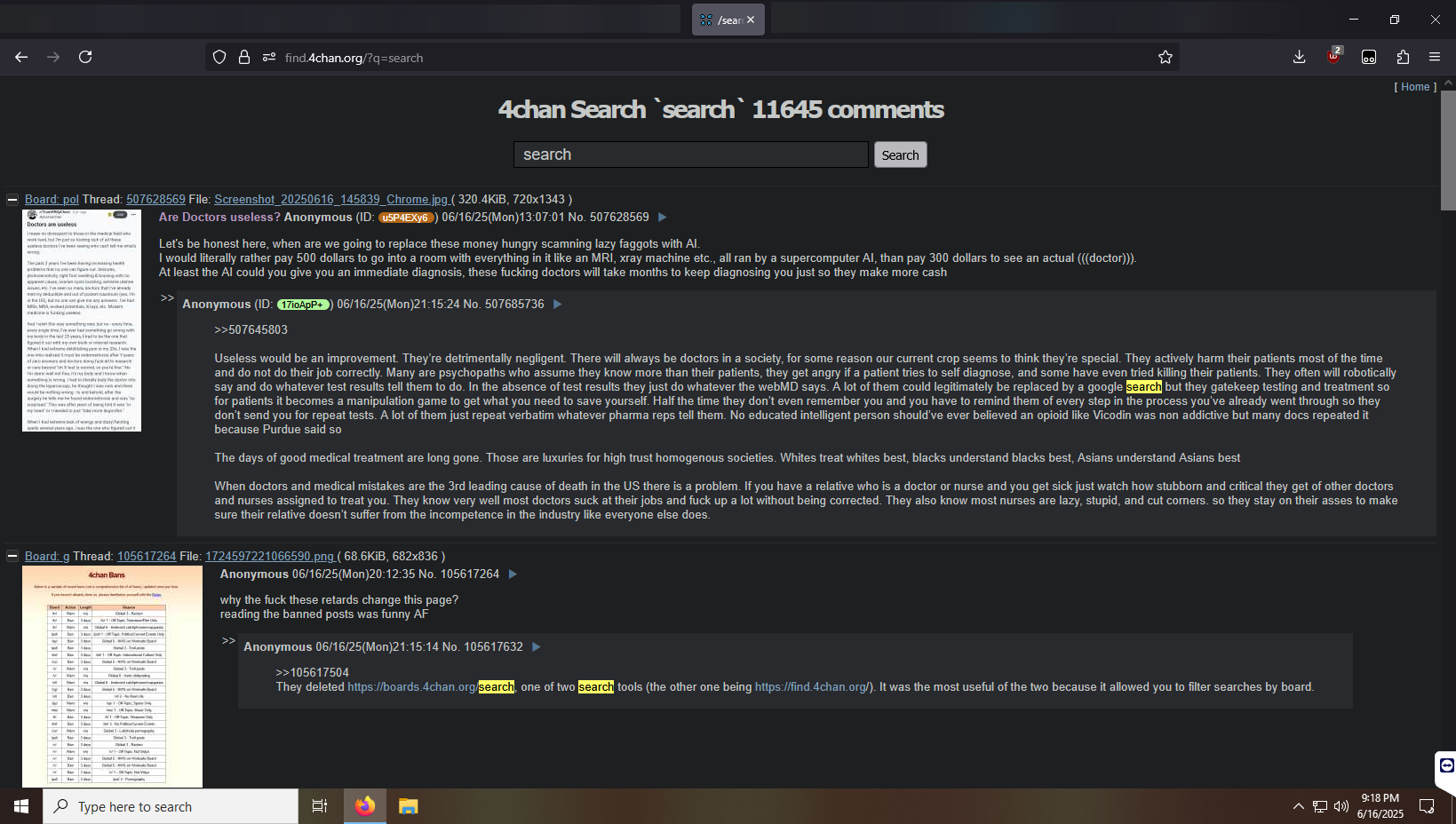Open thread 105617264 link

click(147, 557)
